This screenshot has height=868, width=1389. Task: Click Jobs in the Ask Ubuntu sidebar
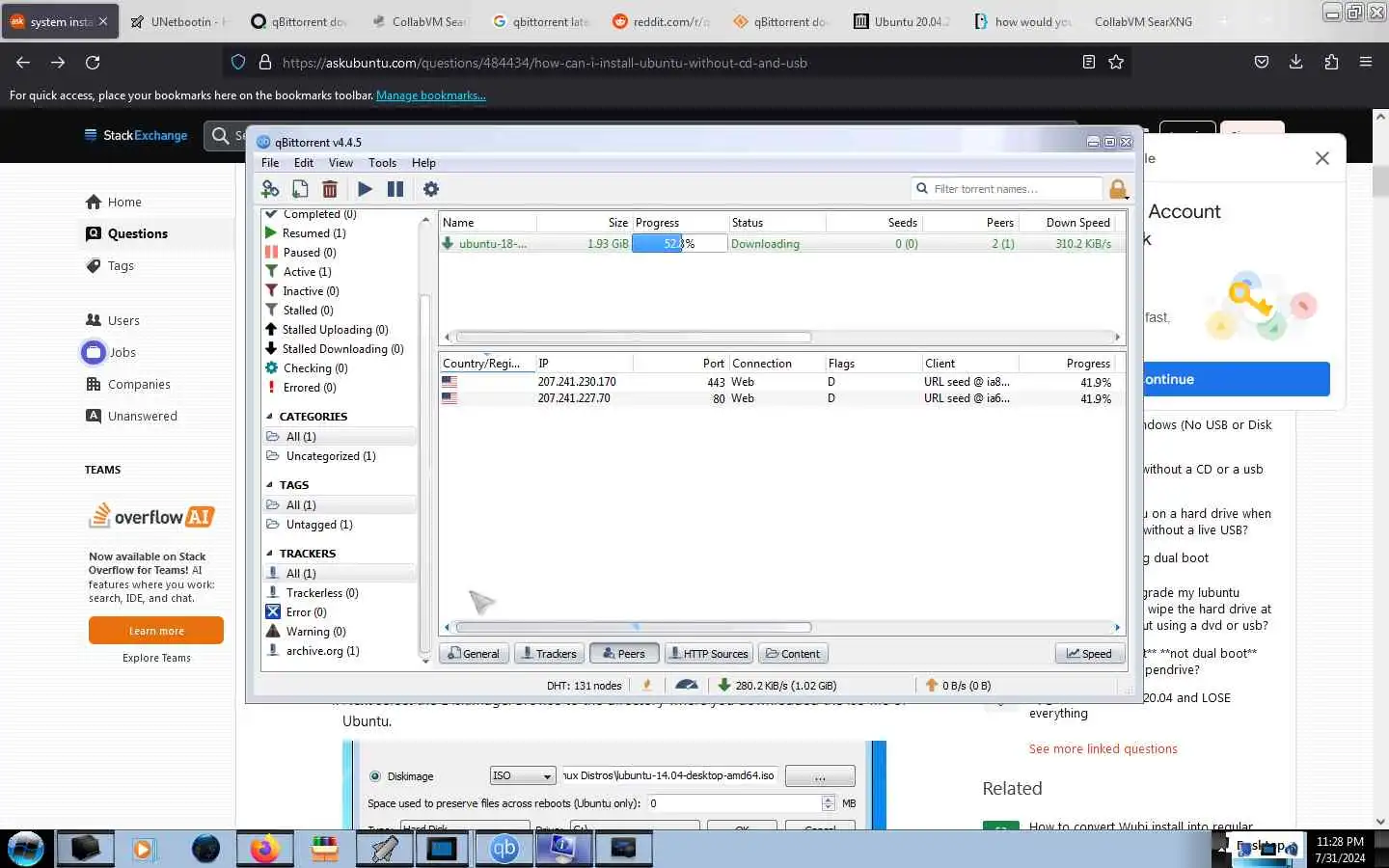click(123, 352)
